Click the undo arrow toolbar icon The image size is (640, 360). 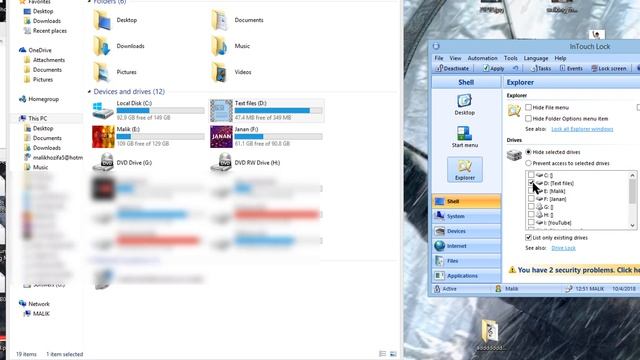pos(516,69)
